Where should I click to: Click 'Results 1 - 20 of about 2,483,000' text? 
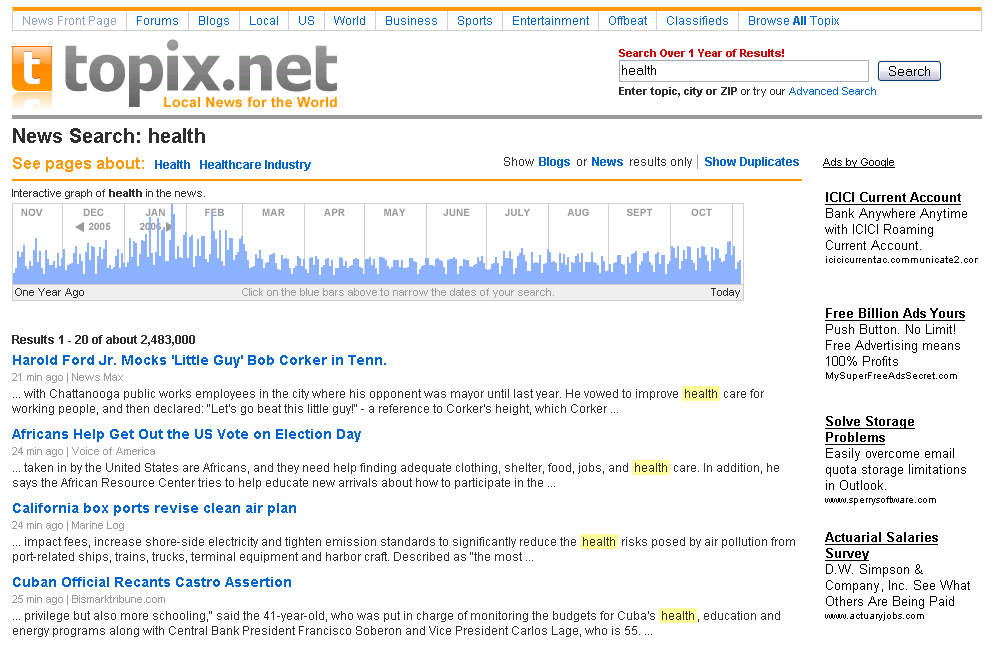coord(104,340)
